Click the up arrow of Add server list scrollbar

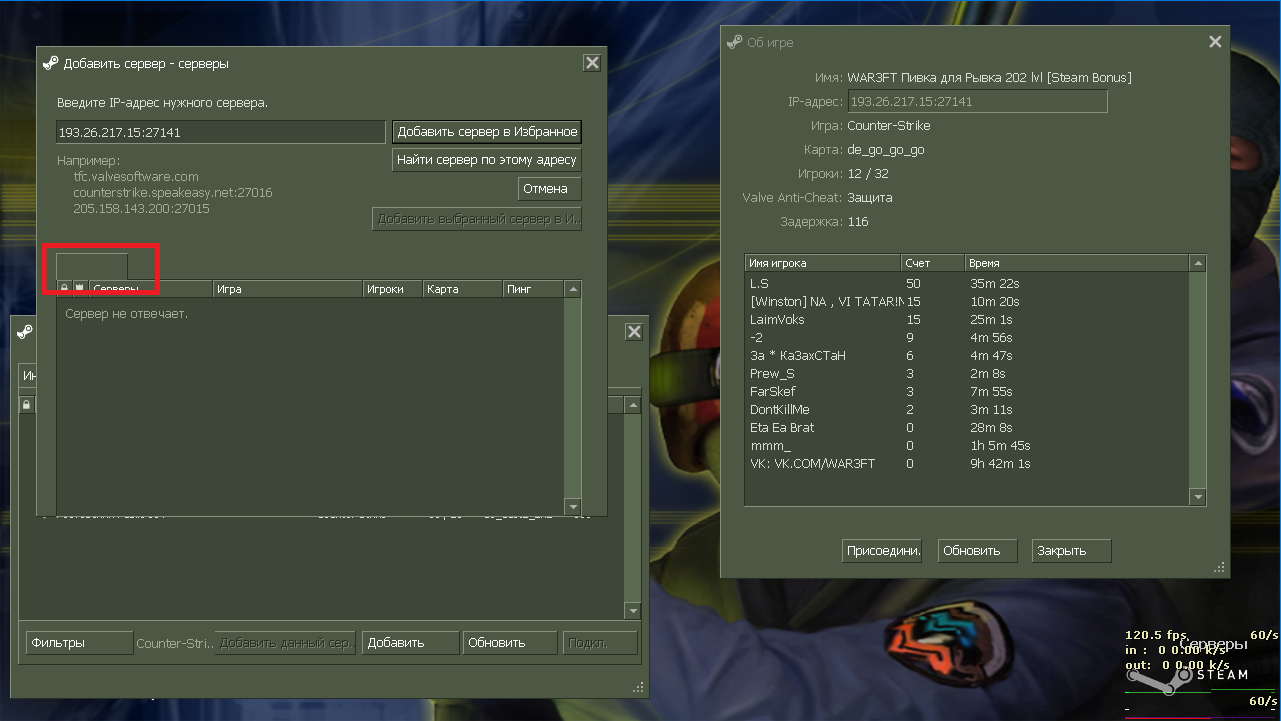click(x=573, y=290)
